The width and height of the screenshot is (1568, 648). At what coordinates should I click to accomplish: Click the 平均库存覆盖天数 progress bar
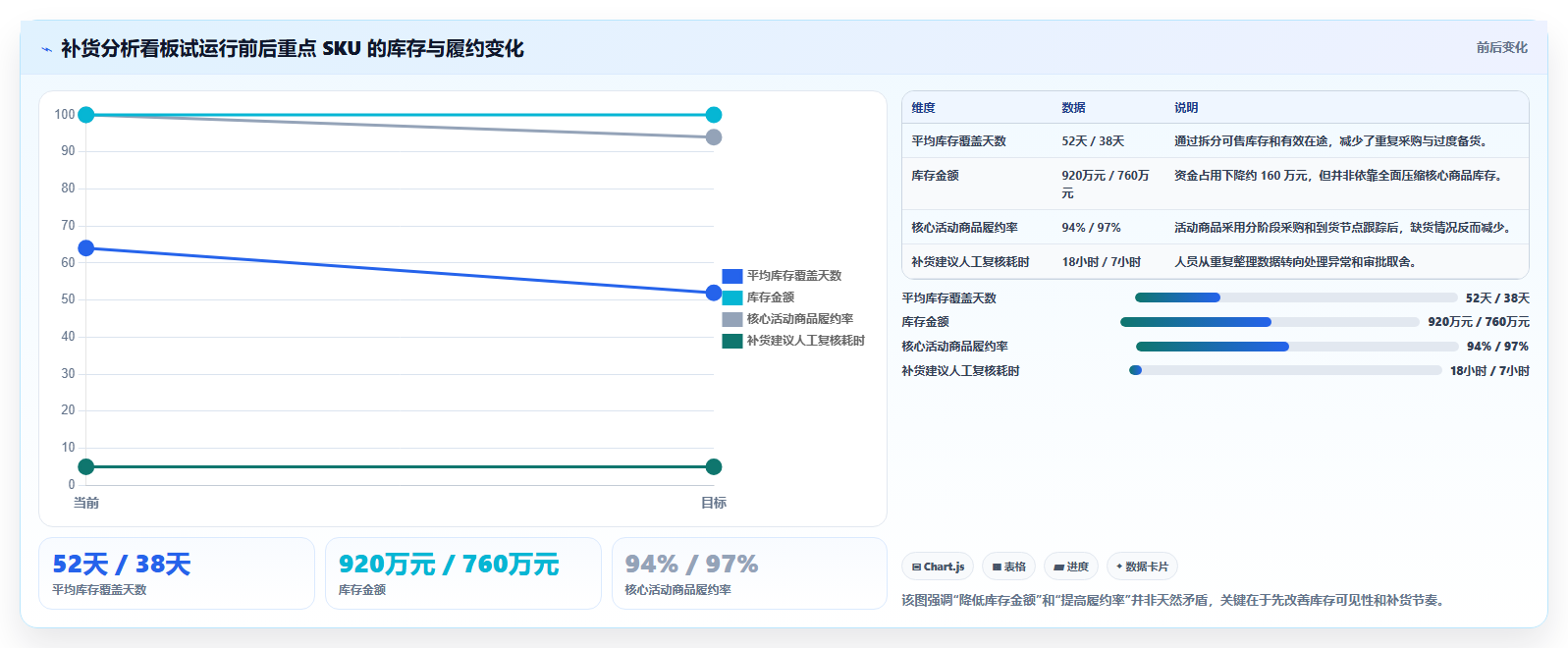1296,297
